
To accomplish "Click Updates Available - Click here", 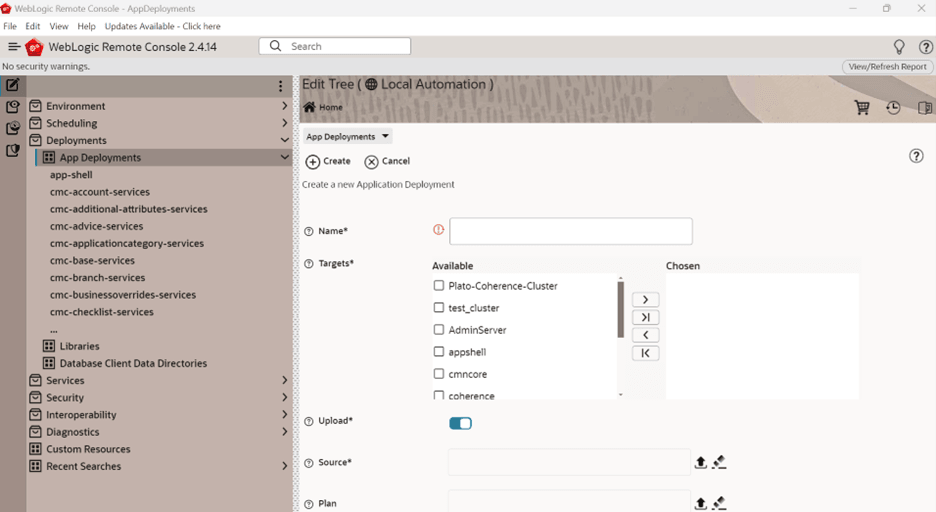I will (x=162, y=26).
